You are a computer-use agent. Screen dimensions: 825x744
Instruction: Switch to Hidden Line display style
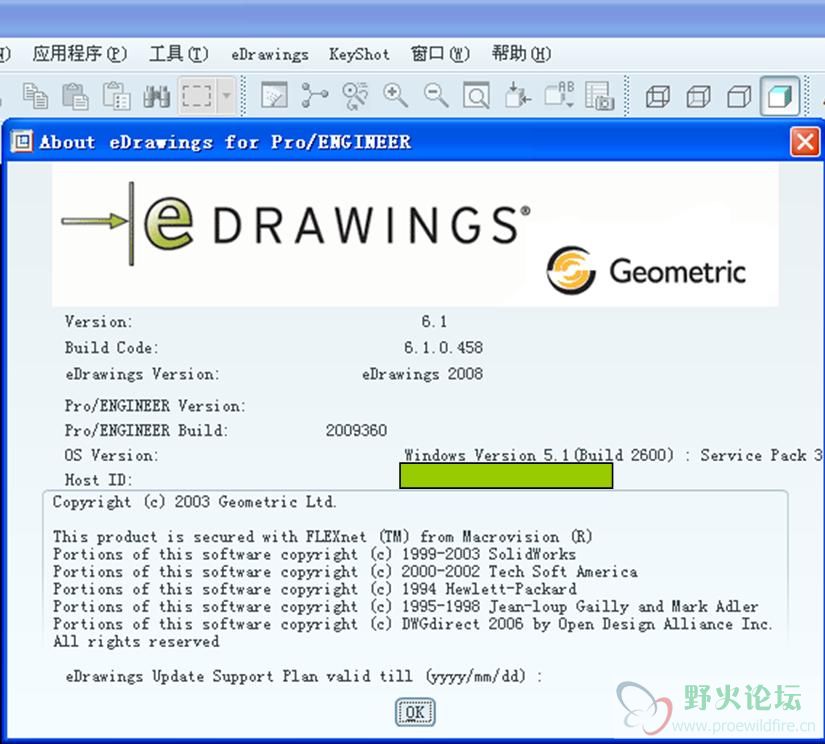click(x=698, y=97)
